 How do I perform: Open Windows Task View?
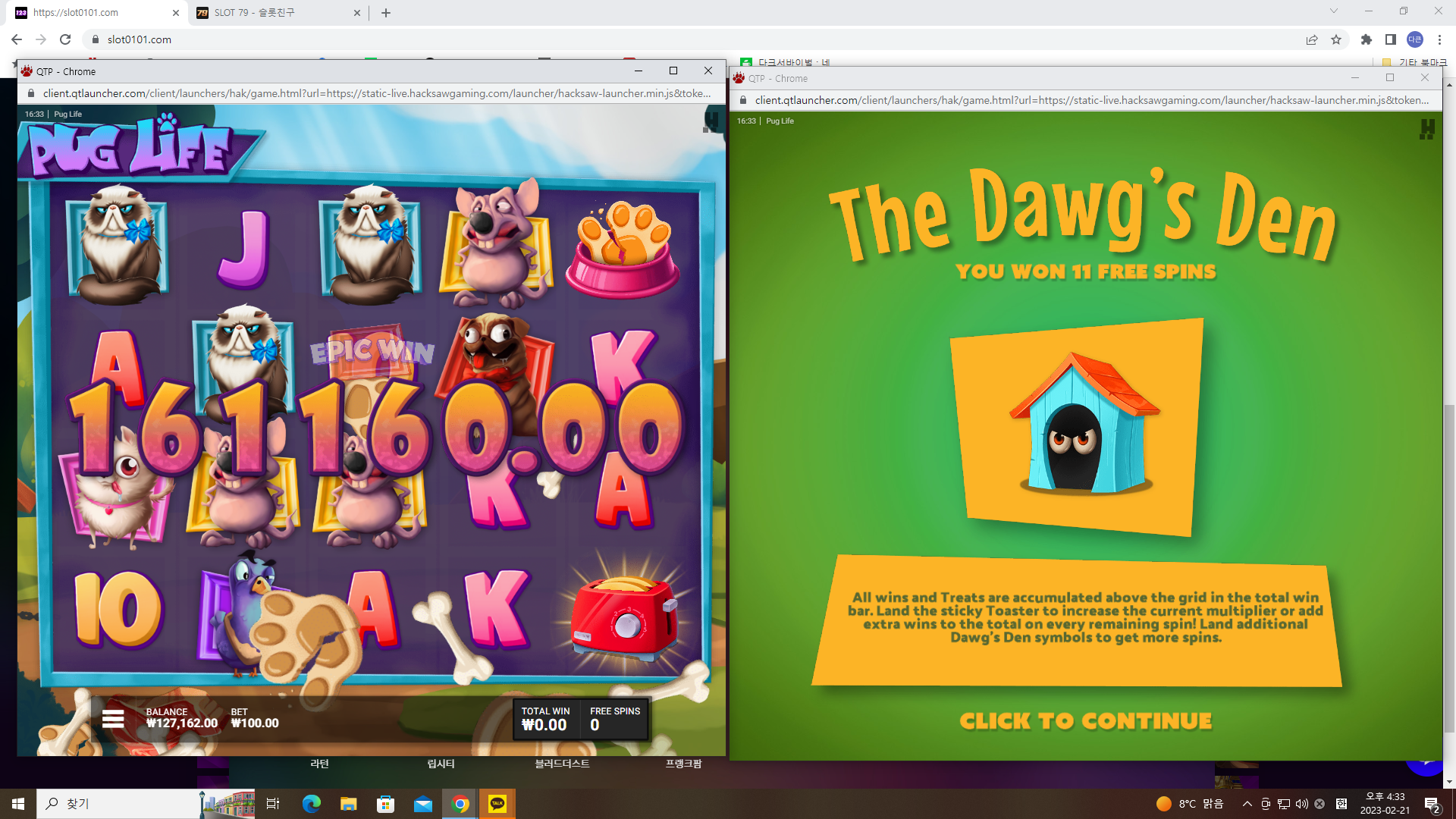(x=273, y=804)
